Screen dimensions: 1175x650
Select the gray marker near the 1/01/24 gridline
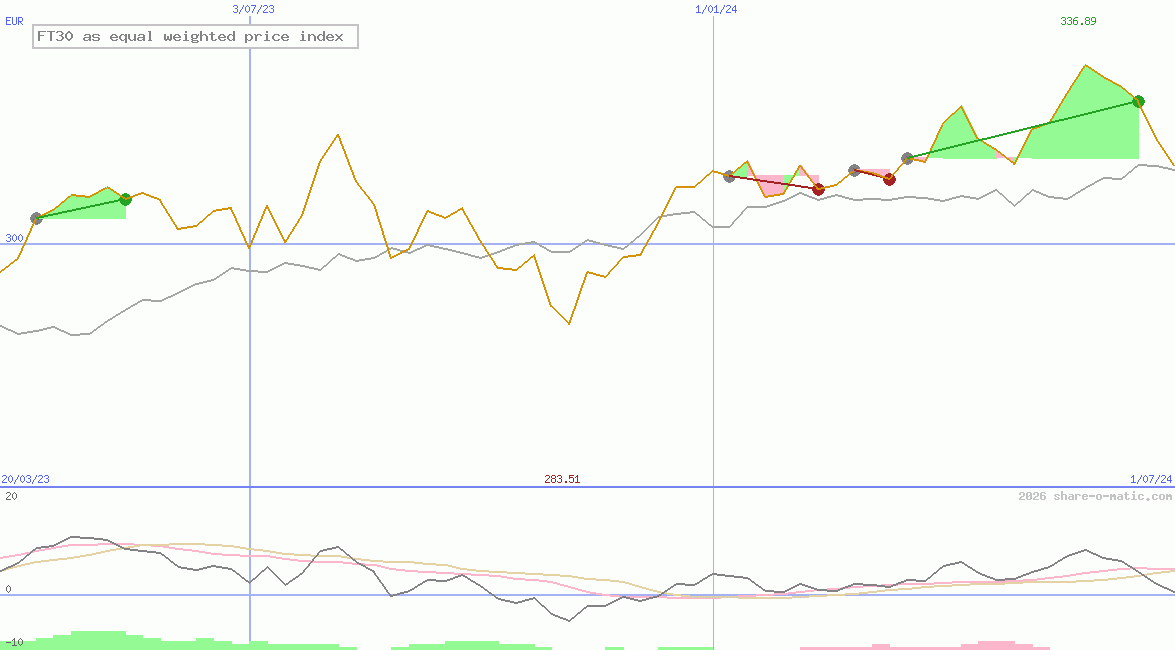point(727,176)
